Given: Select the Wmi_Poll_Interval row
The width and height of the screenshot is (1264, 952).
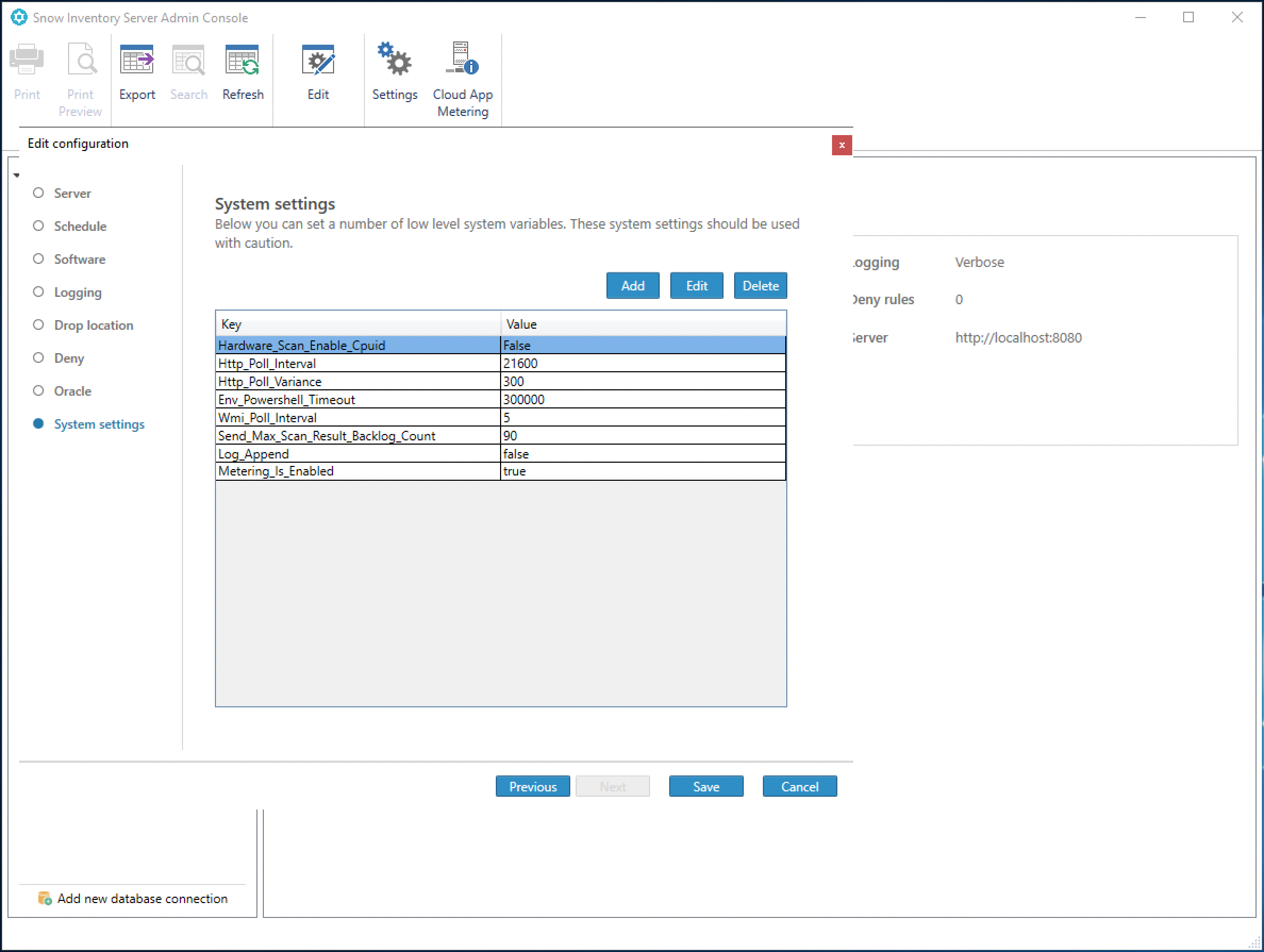Looking at the screenshot, I should 501,417.
